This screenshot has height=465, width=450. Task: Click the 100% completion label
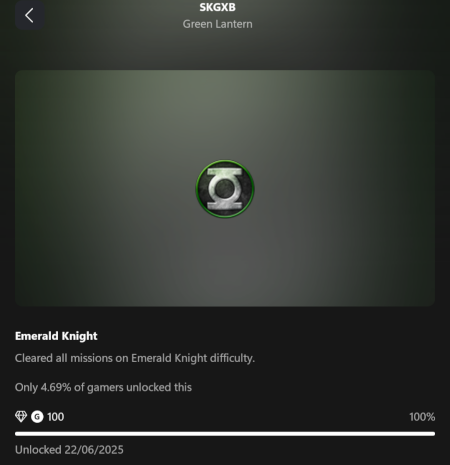[x=422, y=417]
